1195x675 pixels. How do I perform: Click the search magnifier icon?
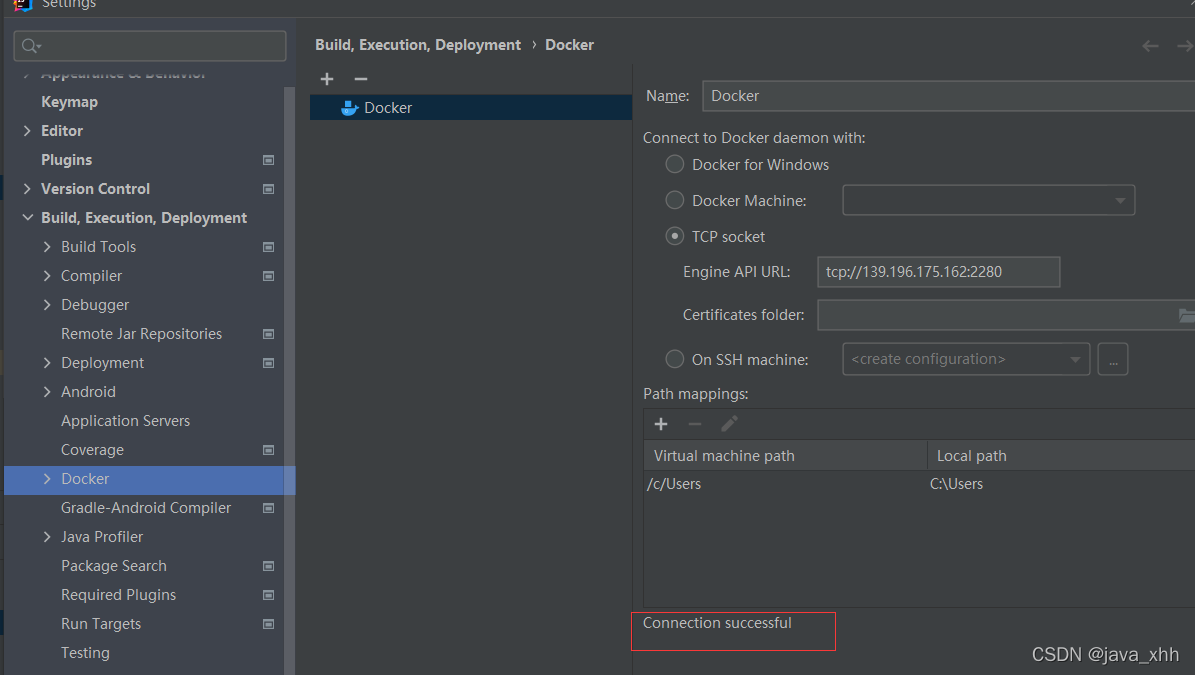click(30, 46)
